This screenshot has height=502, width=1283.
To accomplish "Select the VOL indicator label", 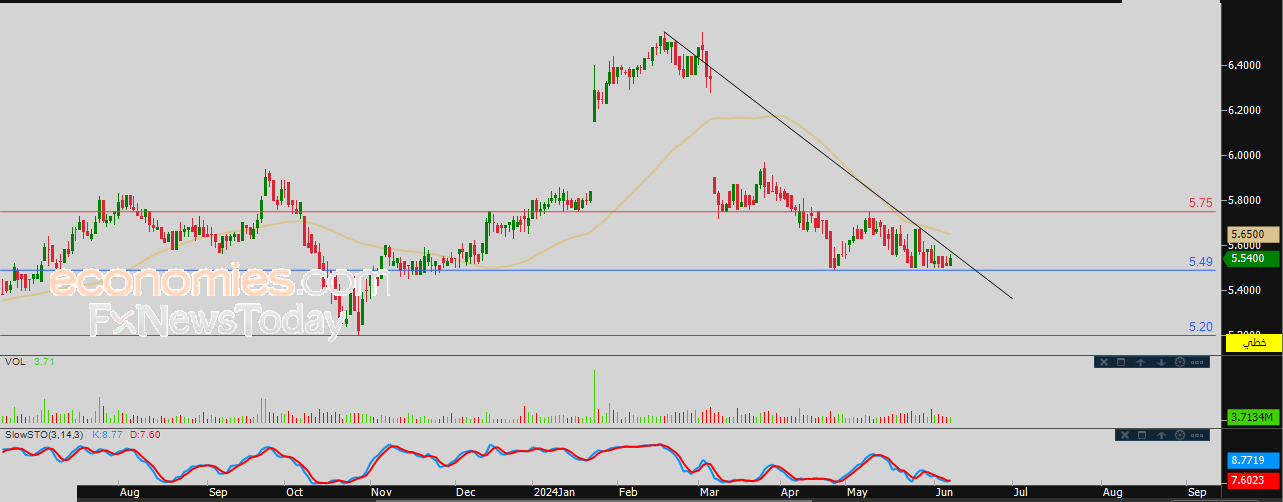I will point(15,361).
